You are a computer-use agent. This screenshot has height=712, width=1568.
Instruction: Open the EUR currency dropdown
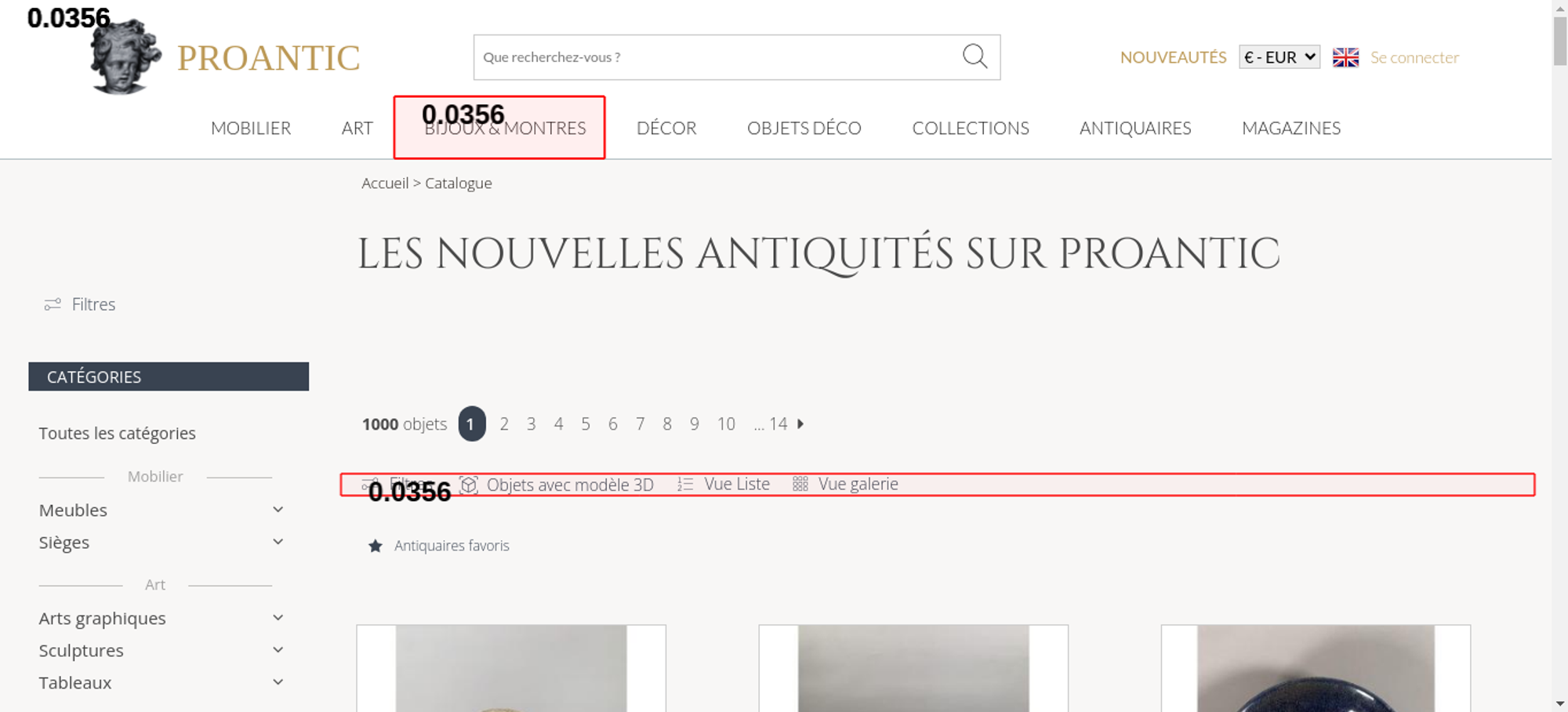(1279, 57)
